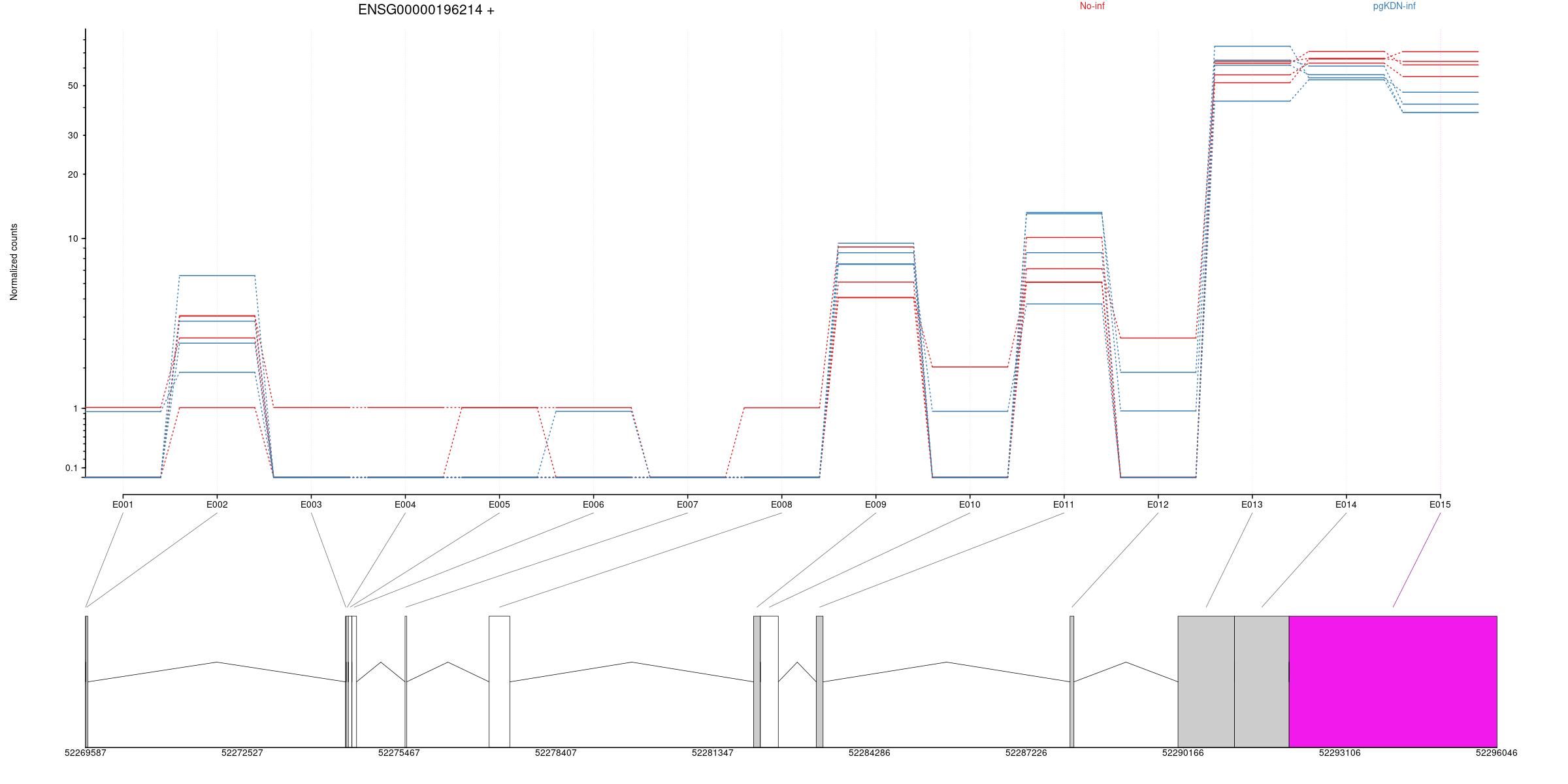Screen dimensions: 1568x784
Task: Click genomic coordinate 52296046 label
Action: click(1496, 753)
